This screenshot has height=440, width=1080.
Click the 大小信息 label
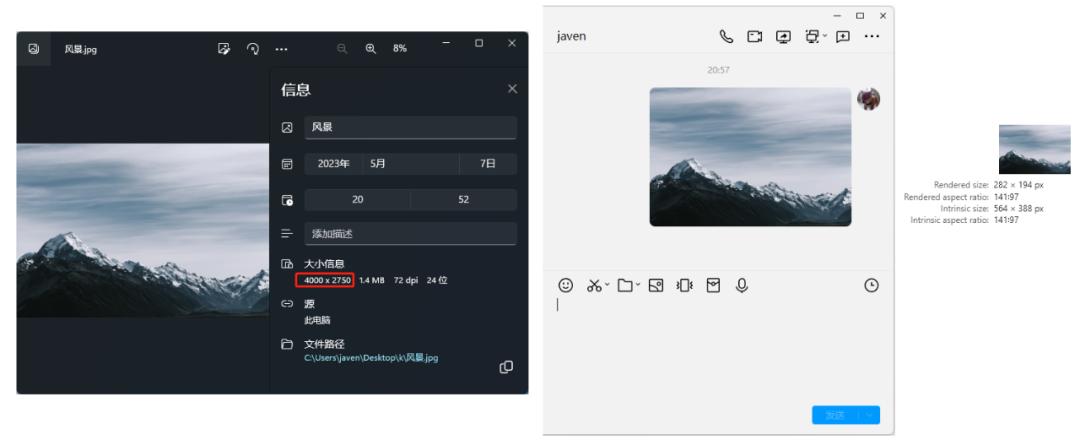pyautogui.click(x=324, y=264)
